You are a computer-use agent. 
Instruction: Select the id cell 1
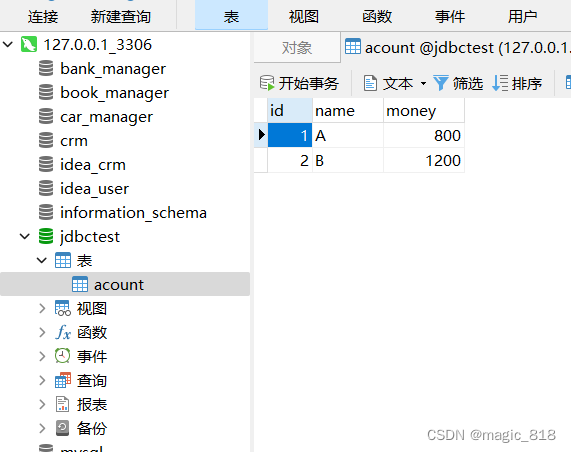pos(290,135)
